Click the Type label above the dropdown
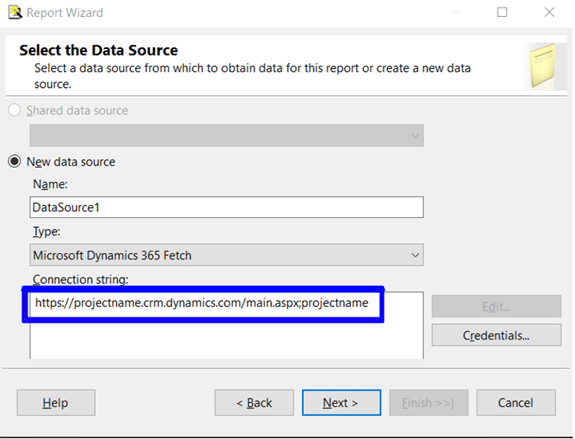The width and height of the screenshot is (575, 439). (47, 231)
